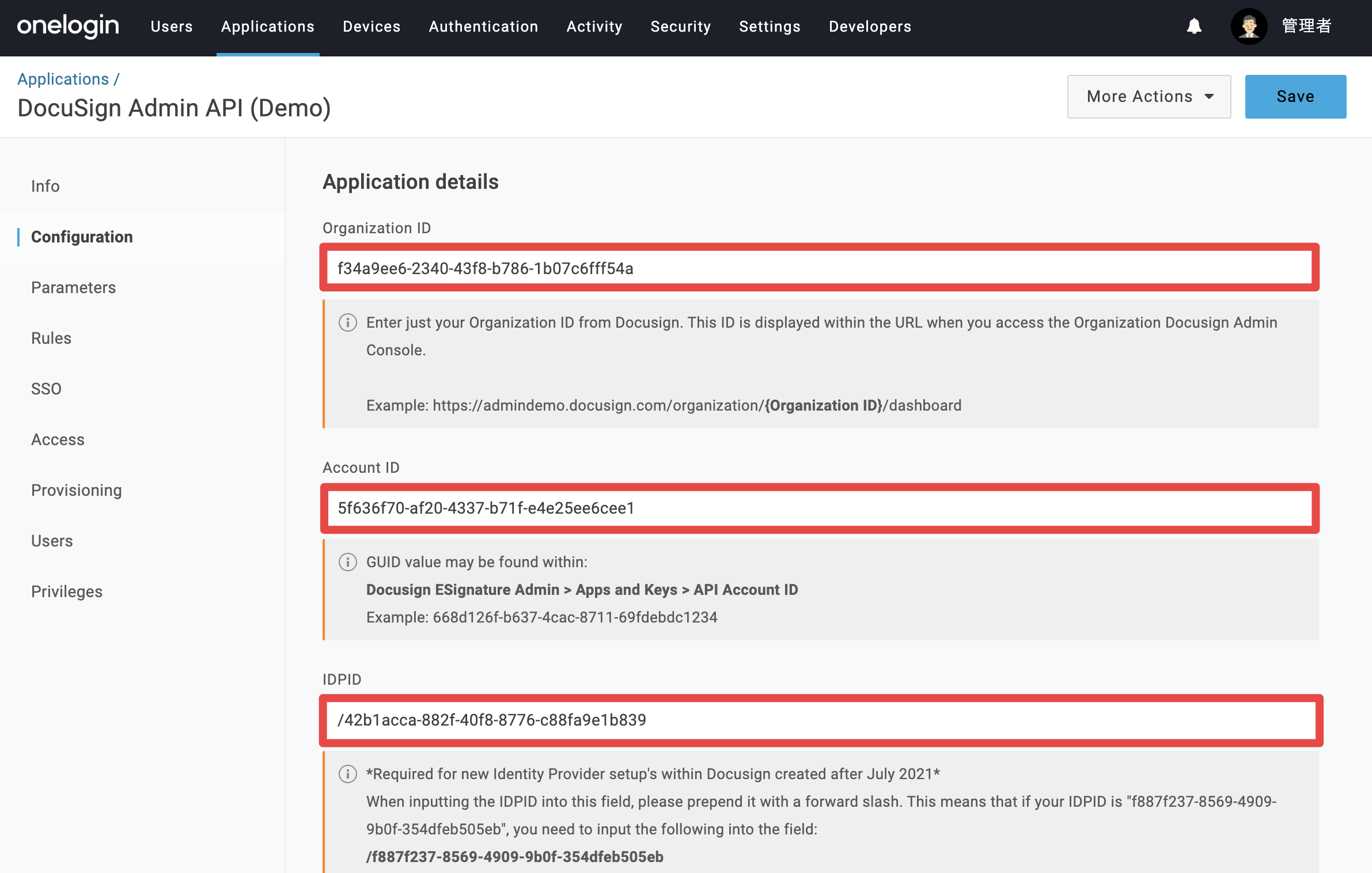Click the admin user avatar
The width and height of the screenshot is (1372, 873).
(1249, 26)
